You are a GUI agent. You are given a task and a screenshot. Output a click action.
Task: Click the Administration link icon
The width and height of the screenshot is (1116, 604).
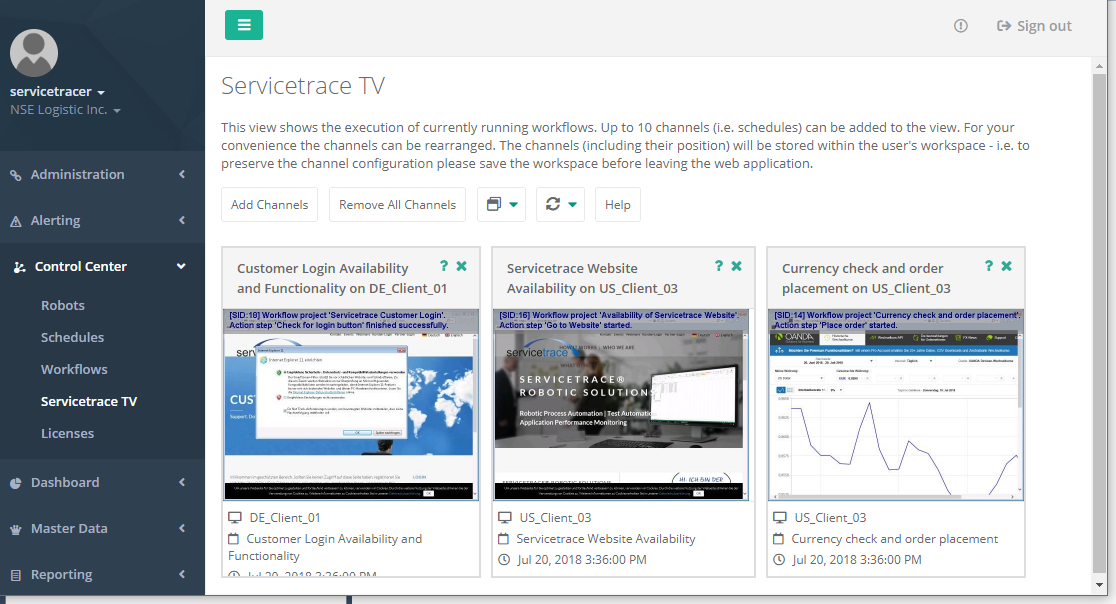pyautogui.click(x=16, y=175)
